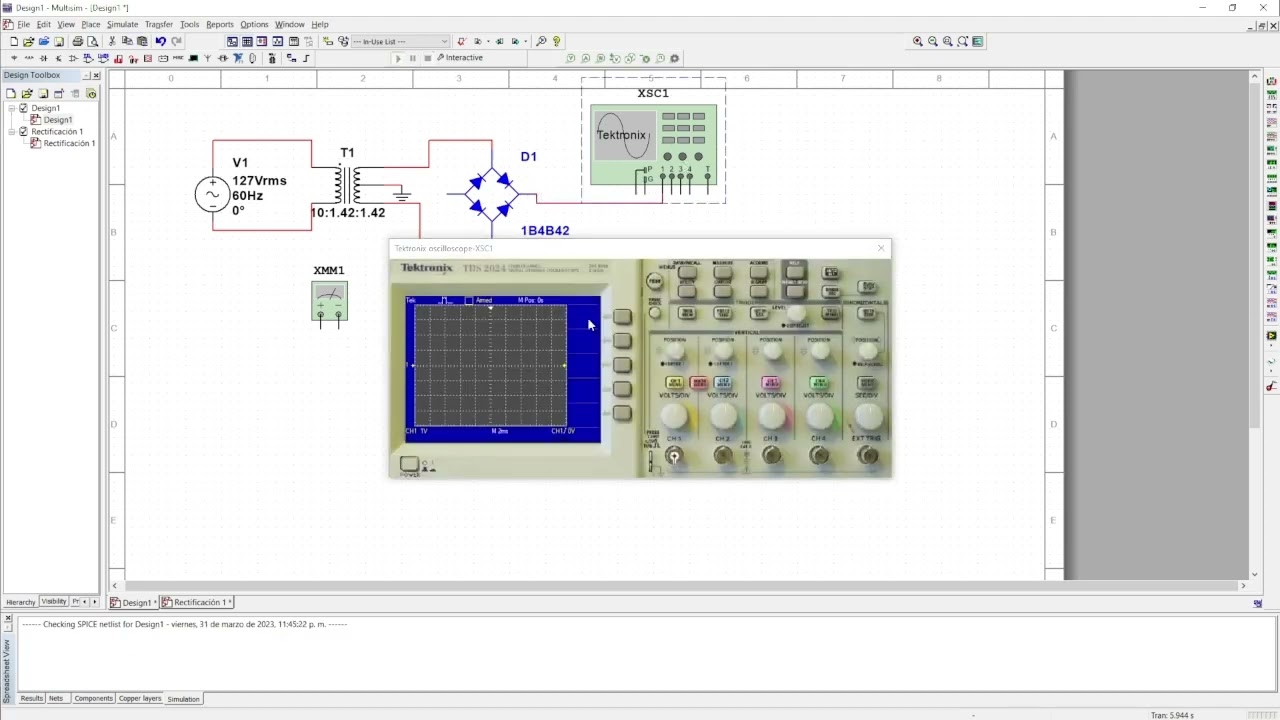Click the Cut scissors icon

pyautogui.click(x=112, y=41)
